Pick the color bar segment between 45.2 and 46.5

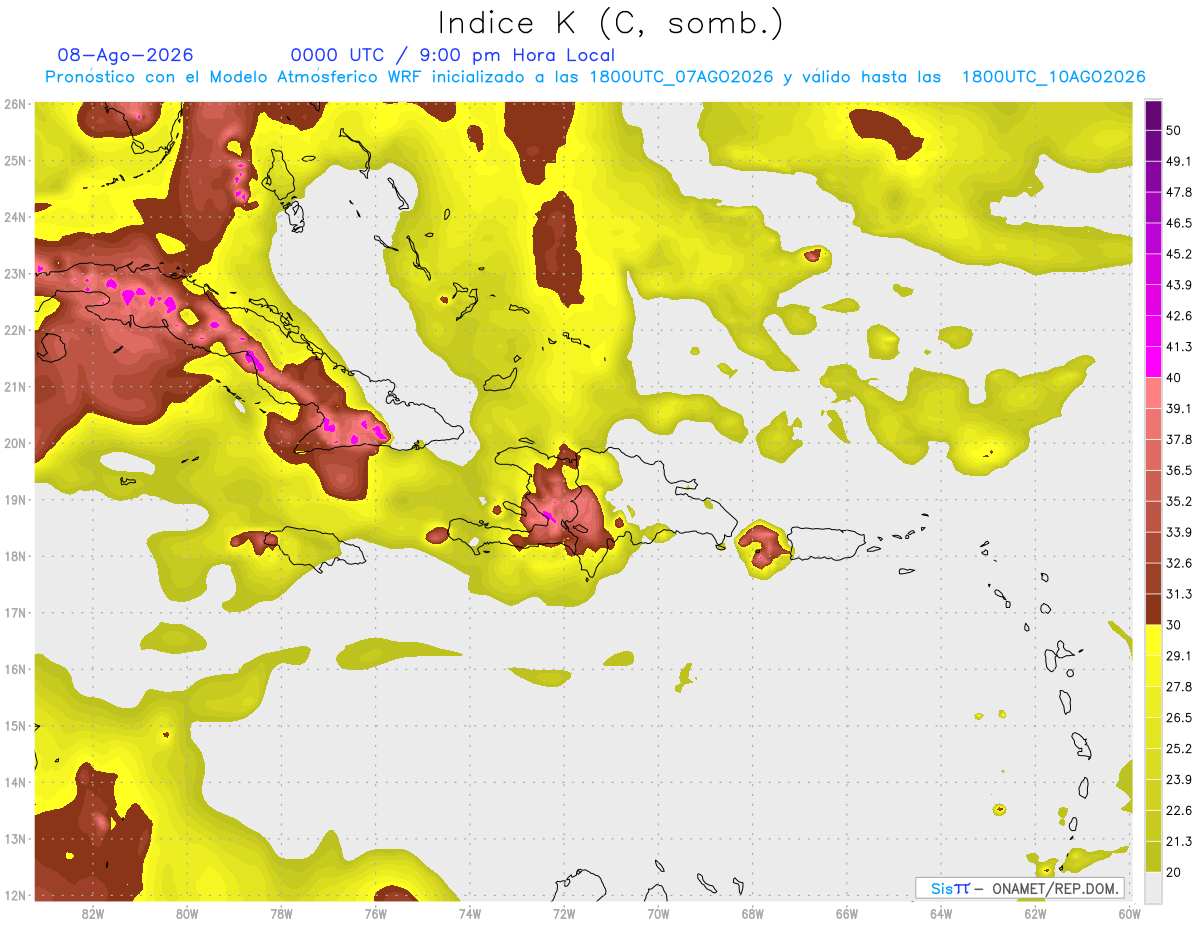click(x=1153, y=238)
